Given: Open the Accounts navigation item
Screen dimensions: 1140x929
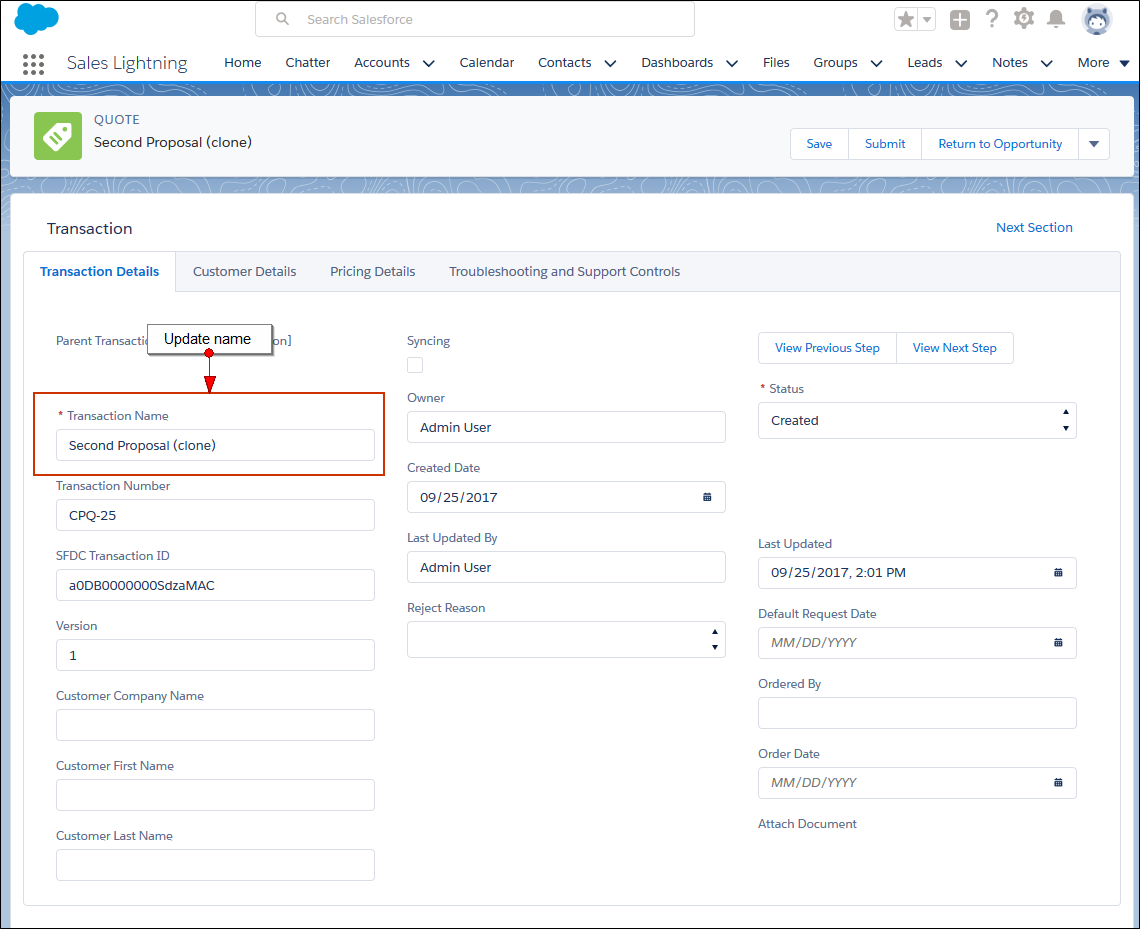Looking at the screenshot, I should (382, 63).
